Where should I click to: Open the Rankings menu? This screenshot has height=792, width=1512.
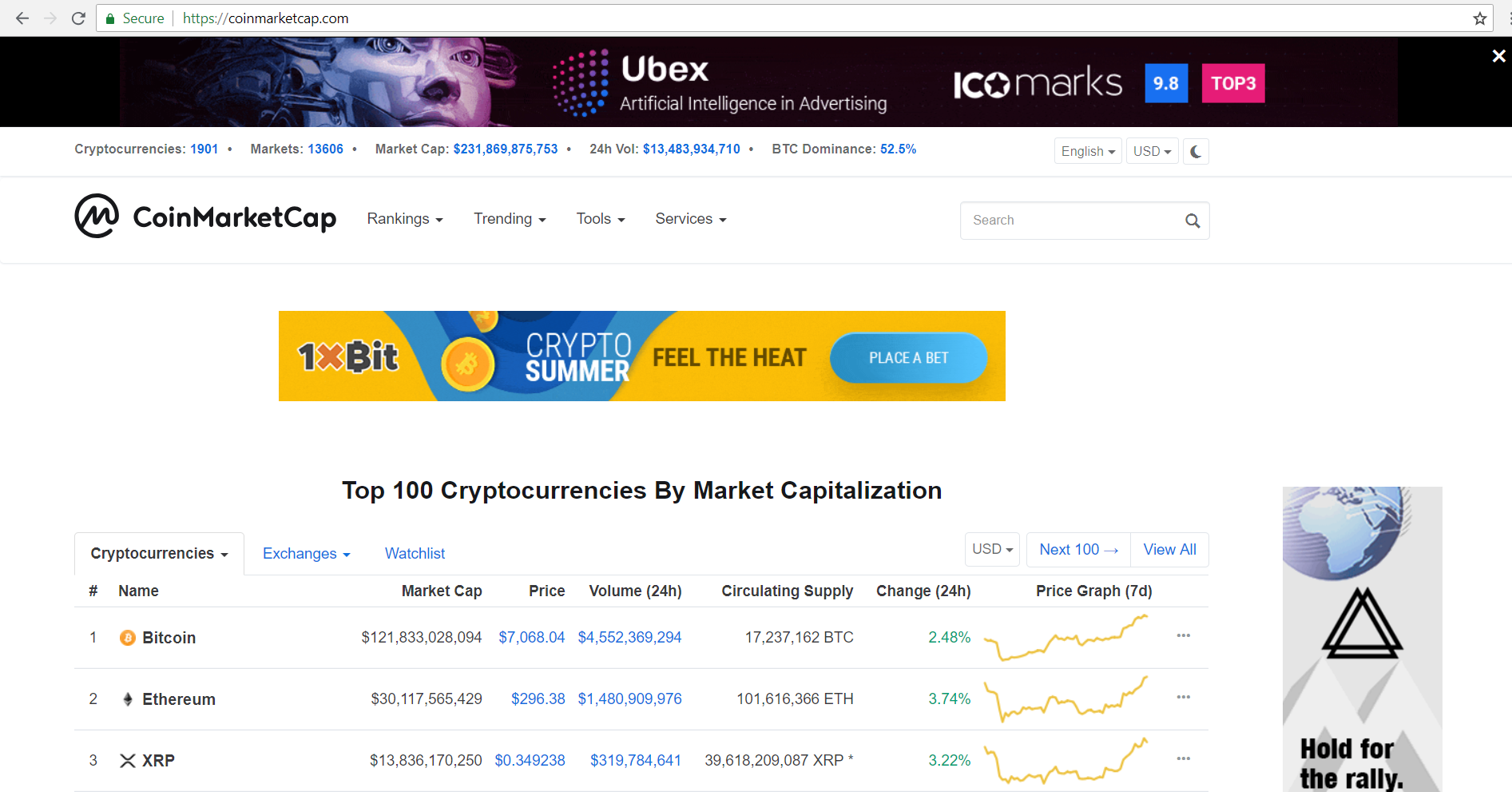click(404, 218)
